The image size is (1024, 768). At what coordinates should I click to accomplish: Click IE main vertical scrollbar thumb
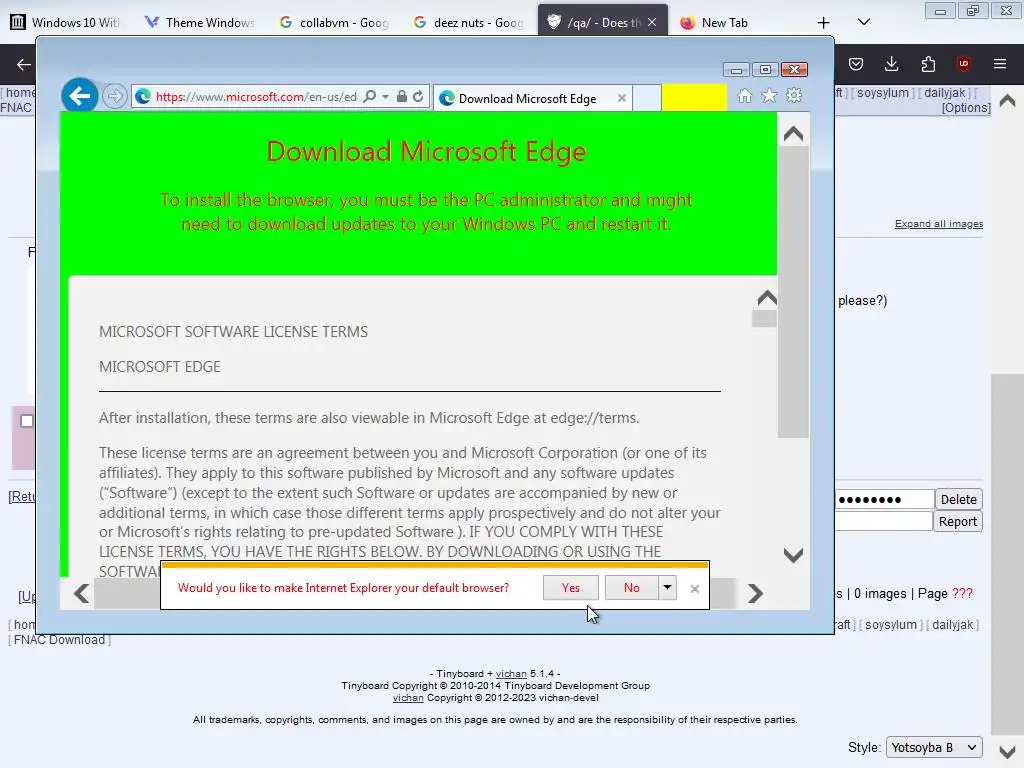pyautogui.click(x=793, y=292)
